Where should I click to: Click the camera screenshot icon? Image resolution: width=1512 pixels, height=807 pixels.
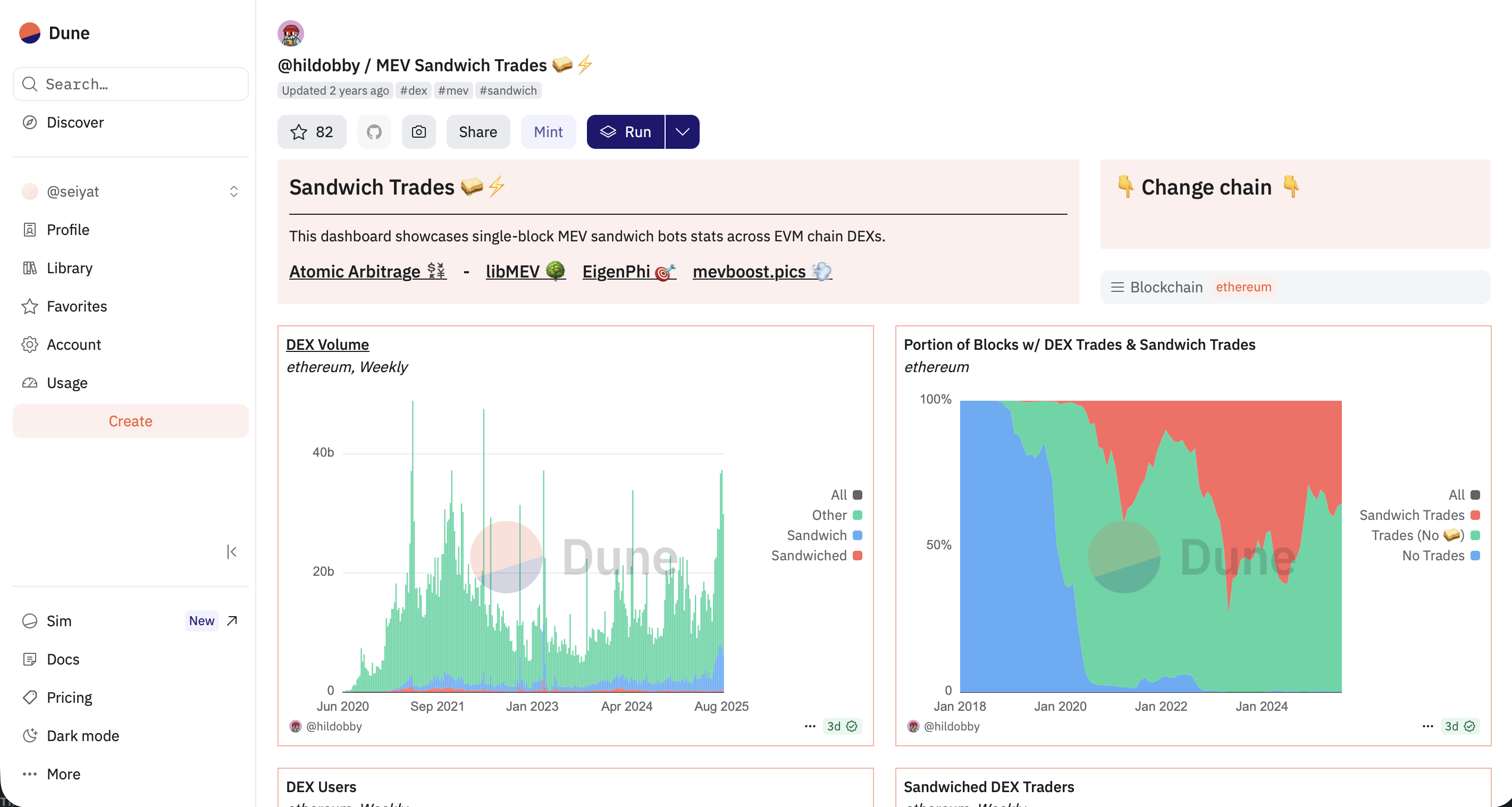click(418, 132)
